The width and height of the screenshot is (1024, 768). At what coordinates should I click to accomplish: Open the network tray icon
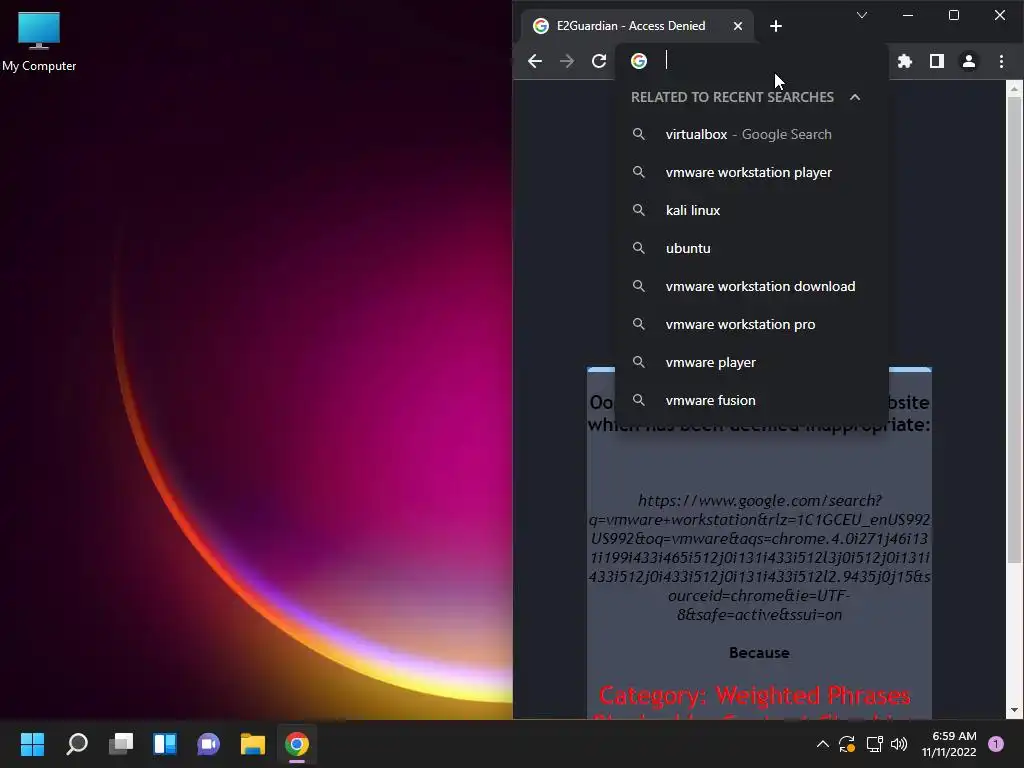click(x=874, y=744)
